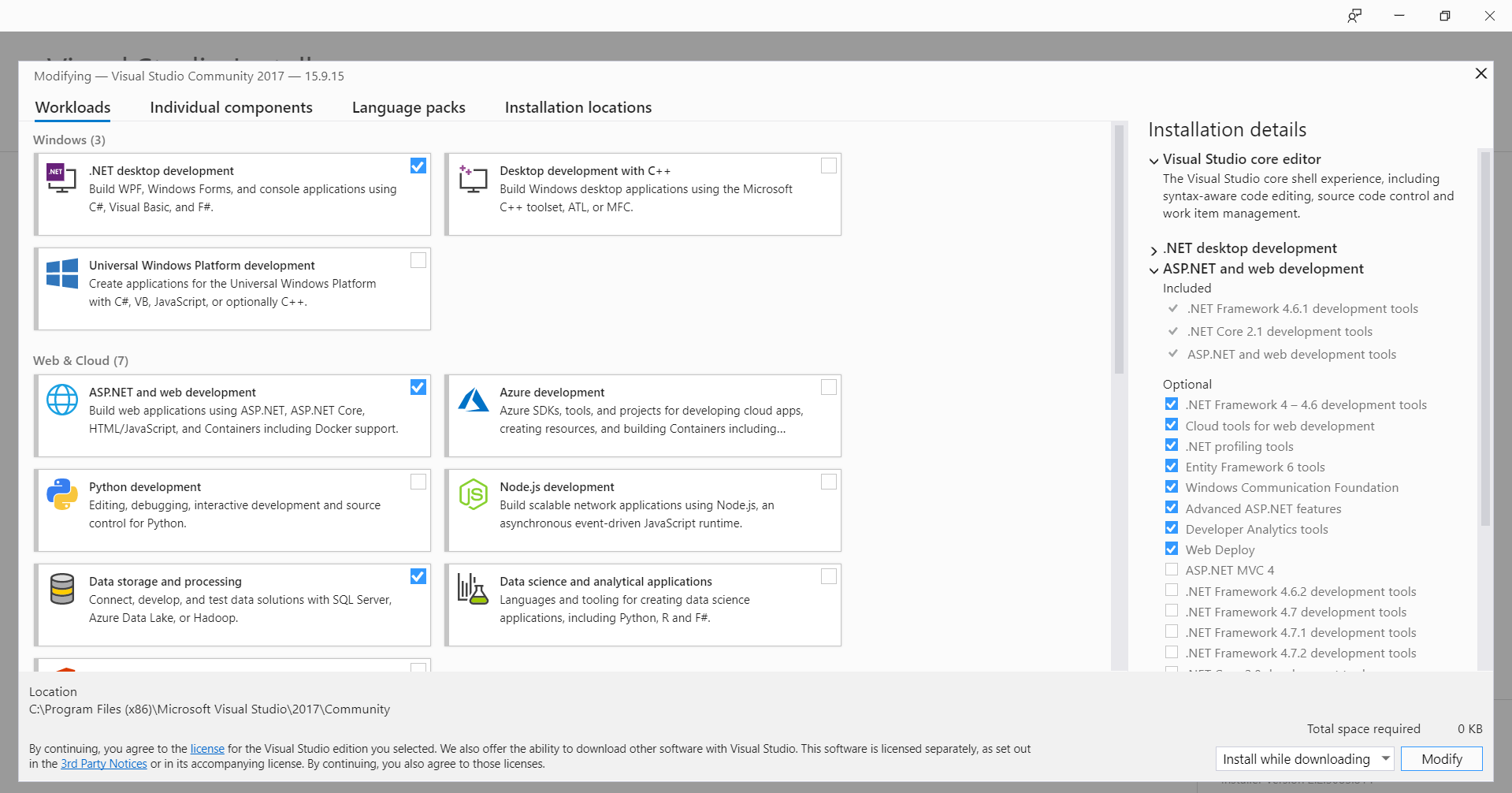Uncheck the .NET desktop development workload
The width and height of the screenshot is (1512, 793).
pos(418,166)
